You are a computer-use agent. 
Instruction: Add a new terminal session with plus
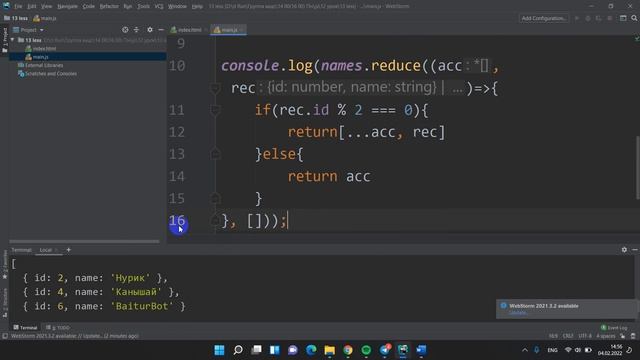[68, 250]
